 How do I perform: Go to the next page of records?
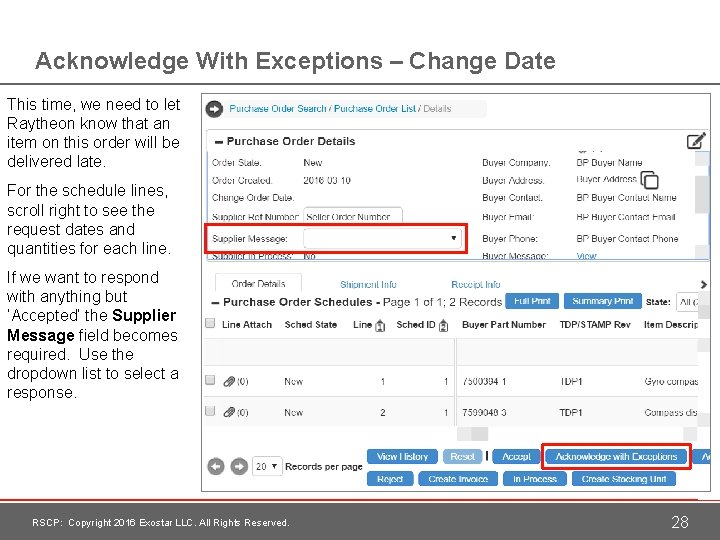point(239,467)
